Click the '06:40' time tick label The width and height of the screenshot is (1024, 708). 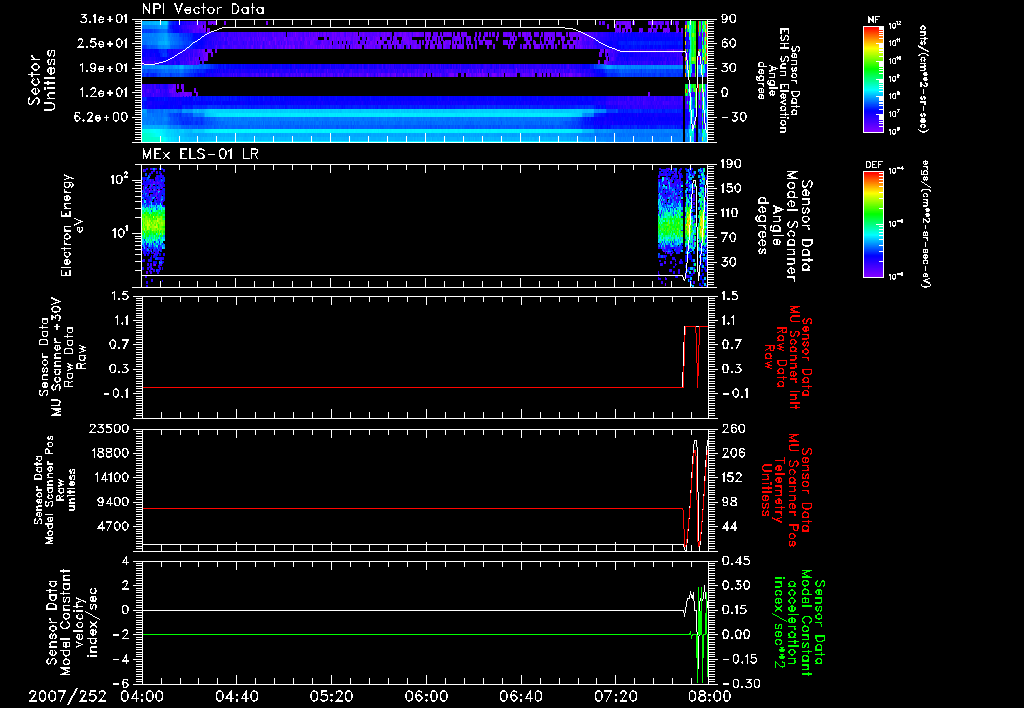tap(521, 696)
